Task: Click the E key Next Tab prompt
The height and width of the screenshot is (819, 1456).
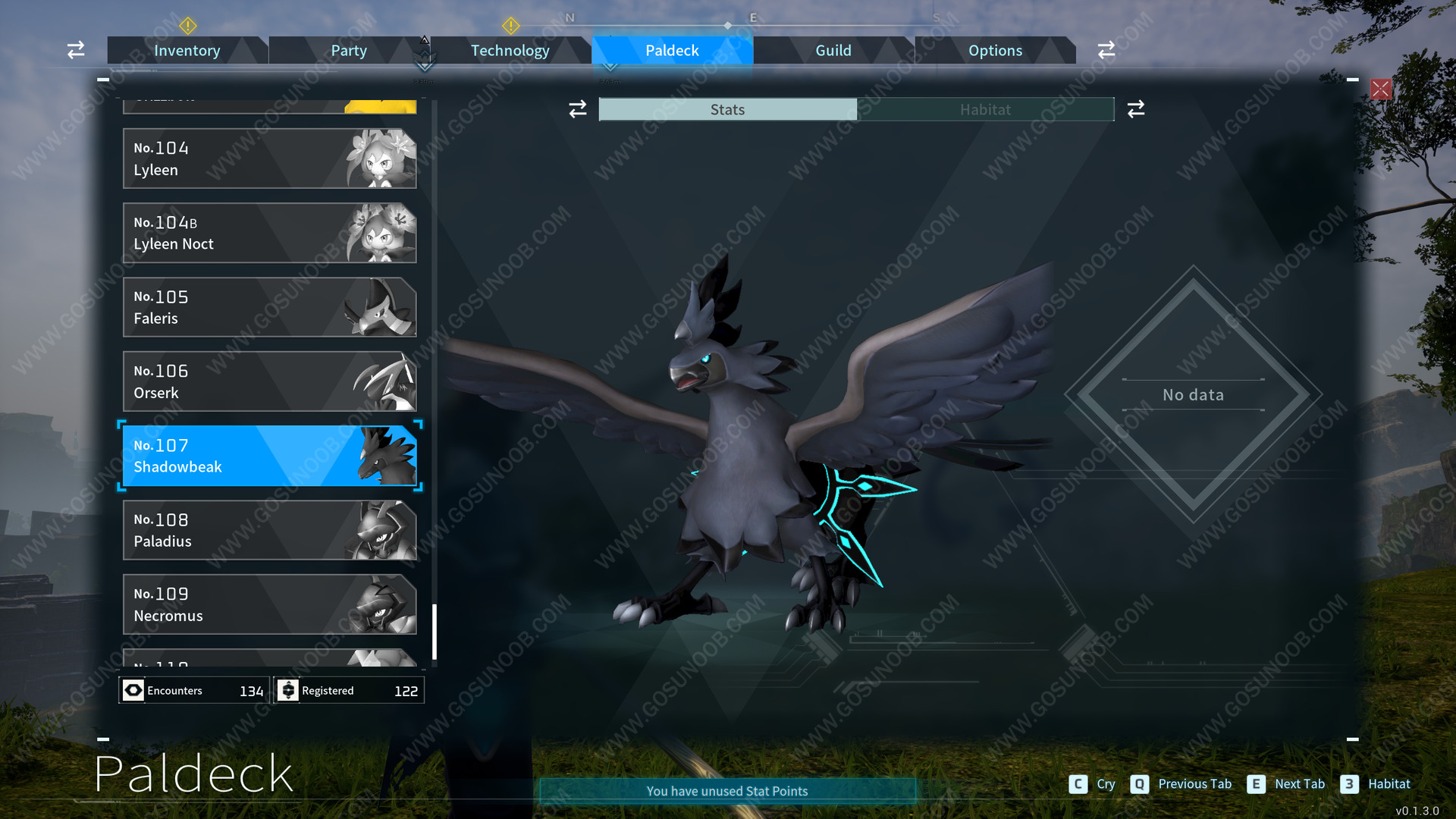Action: [x=1286, y=784]
